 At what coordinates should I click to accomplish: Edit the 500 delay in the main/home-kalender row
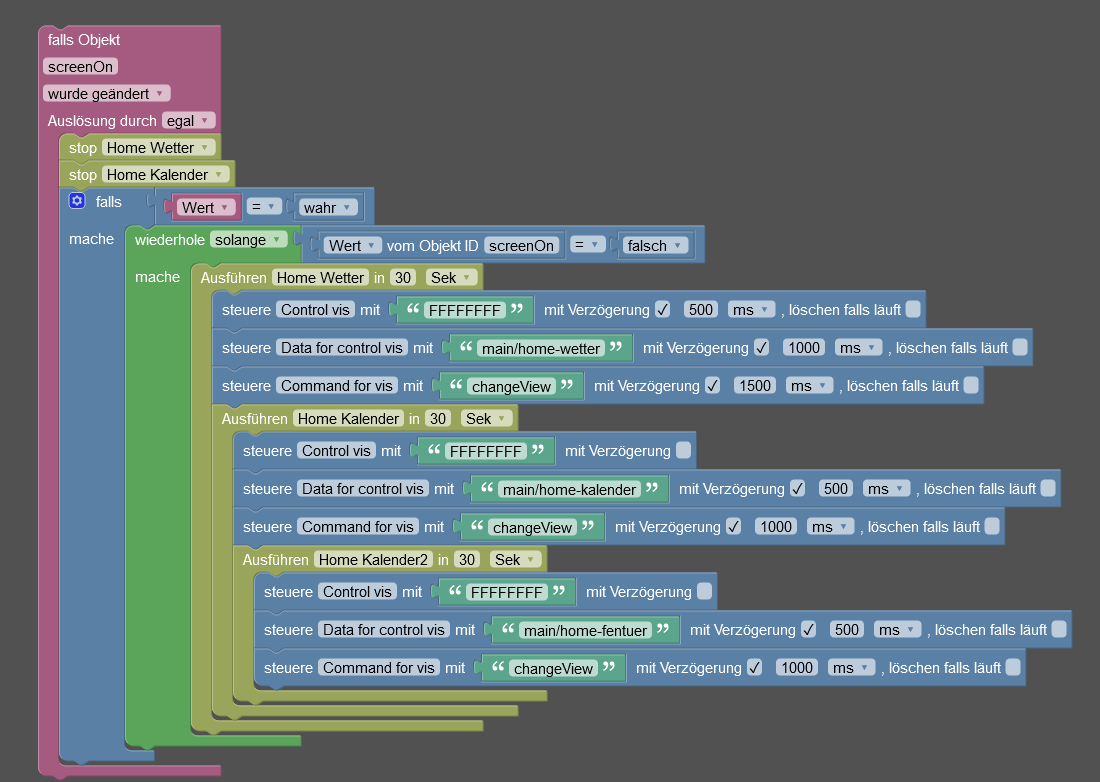pyautogui.click(x=836, y=489)
